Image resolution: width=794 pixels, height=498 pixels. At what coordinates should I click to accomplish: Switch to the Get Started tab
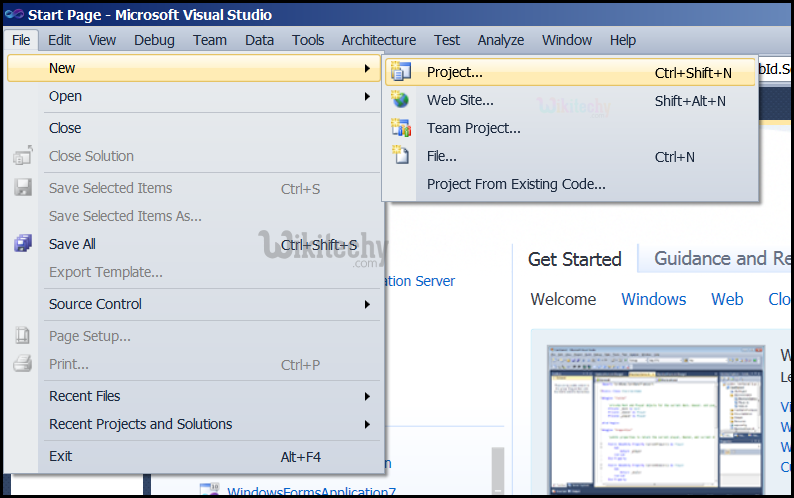pos(575,259)
